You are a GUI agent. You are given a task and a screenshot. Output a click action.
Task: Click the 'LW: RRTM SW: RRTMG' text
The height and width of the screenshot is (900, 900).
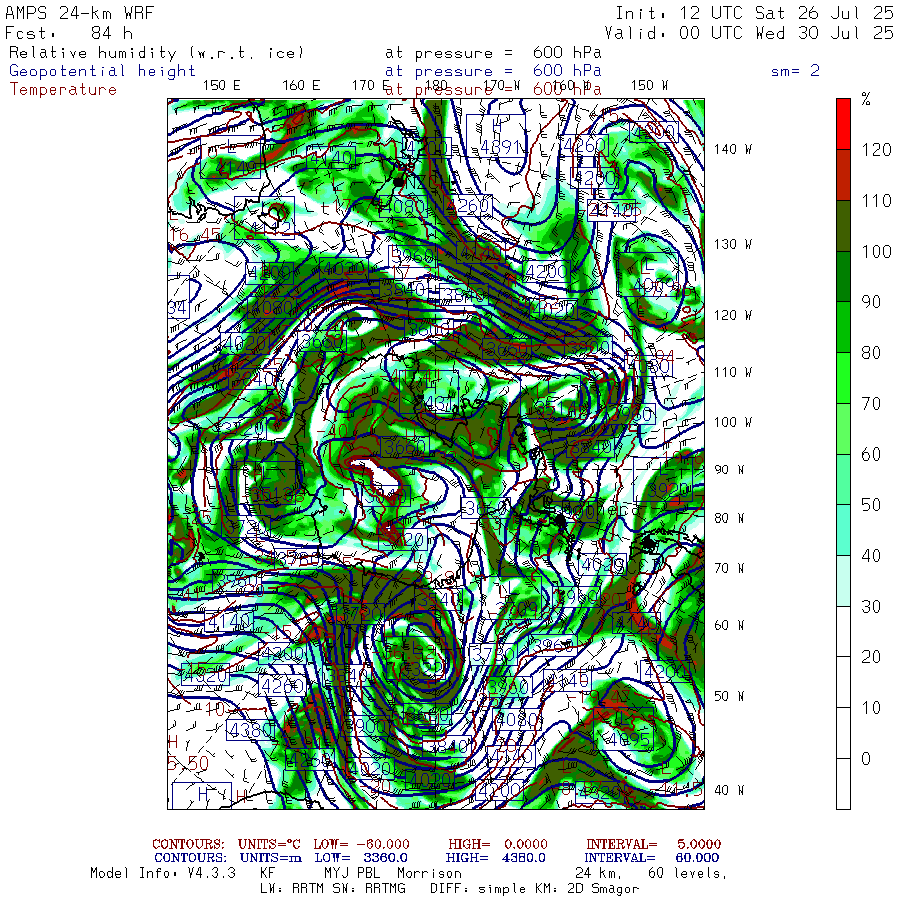(x=333, y=889)
